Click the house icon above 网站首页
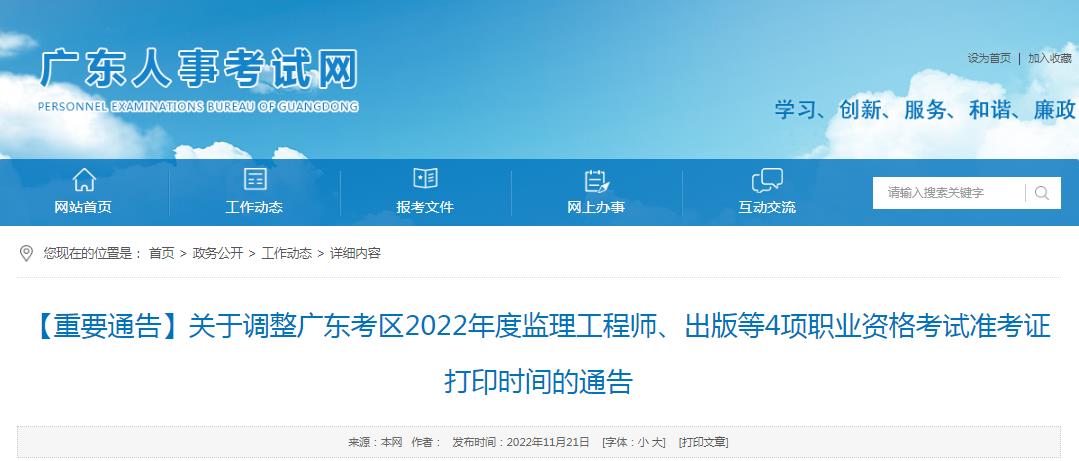Image resolution: width=1079 pixels, height=461 pixels. (x=84, y=180)
